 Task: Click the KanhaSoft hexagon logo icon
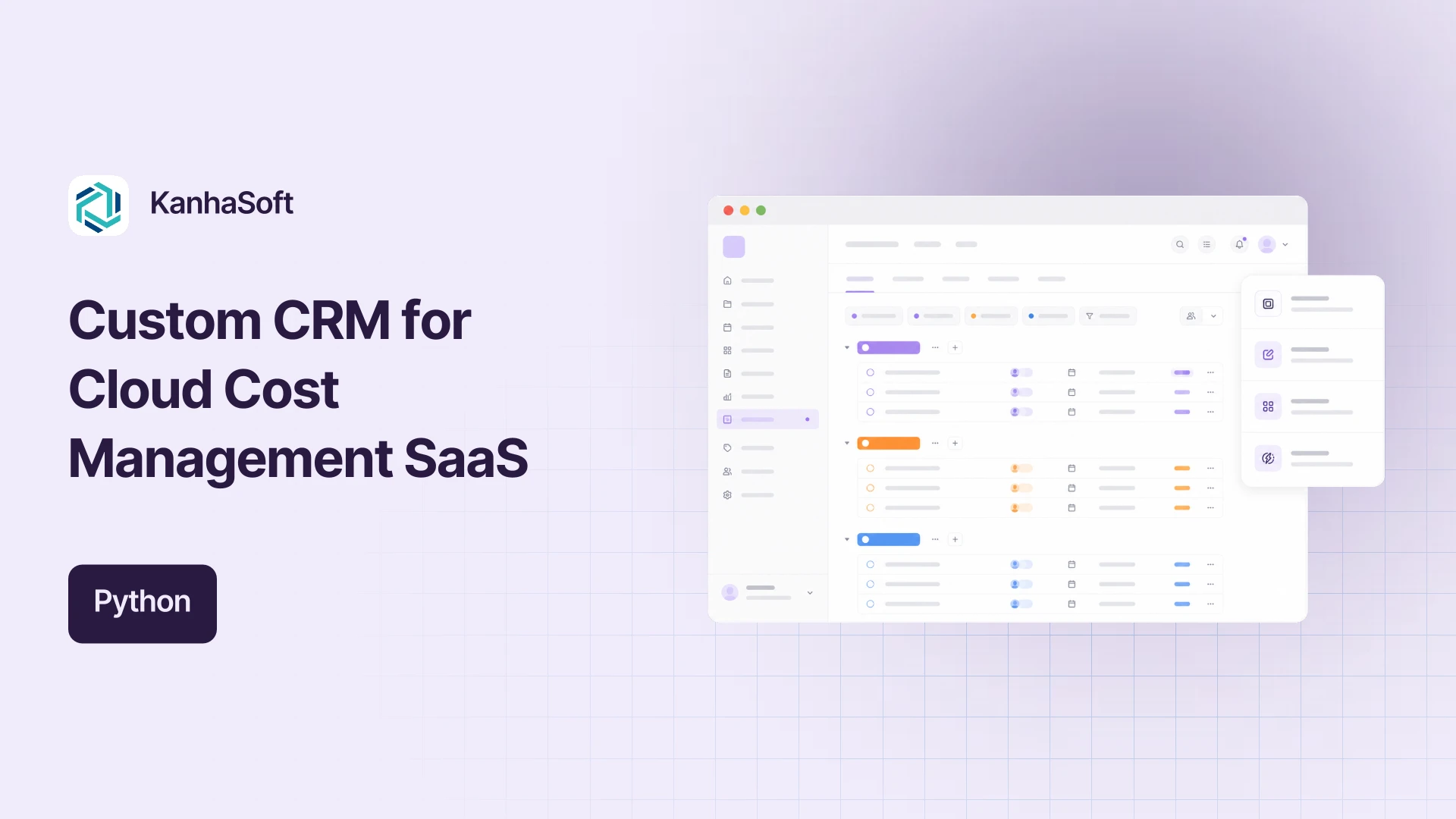pyautogui.click(x=99, y=206)
